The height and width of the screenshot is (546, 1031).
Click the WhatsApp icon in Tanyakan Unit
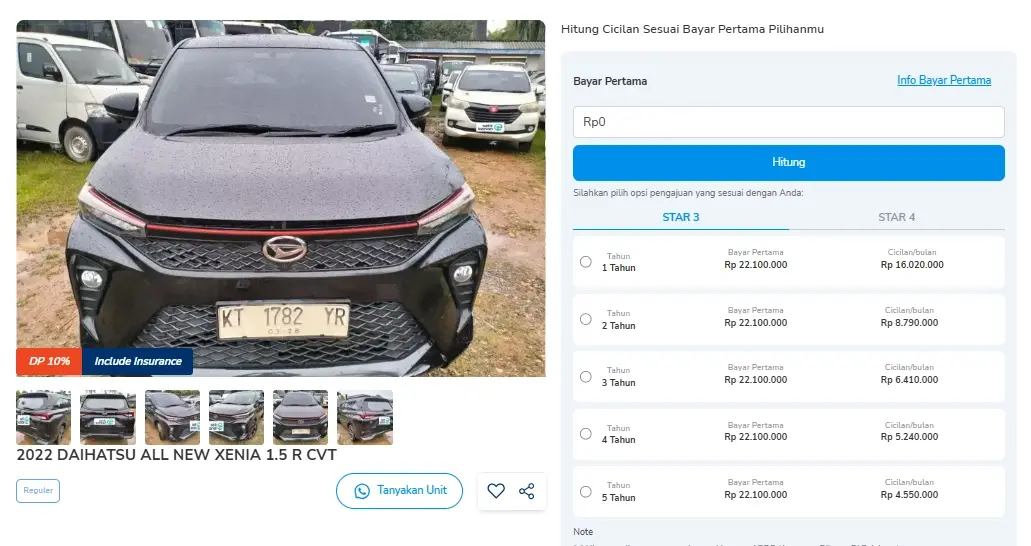[360, 491]
